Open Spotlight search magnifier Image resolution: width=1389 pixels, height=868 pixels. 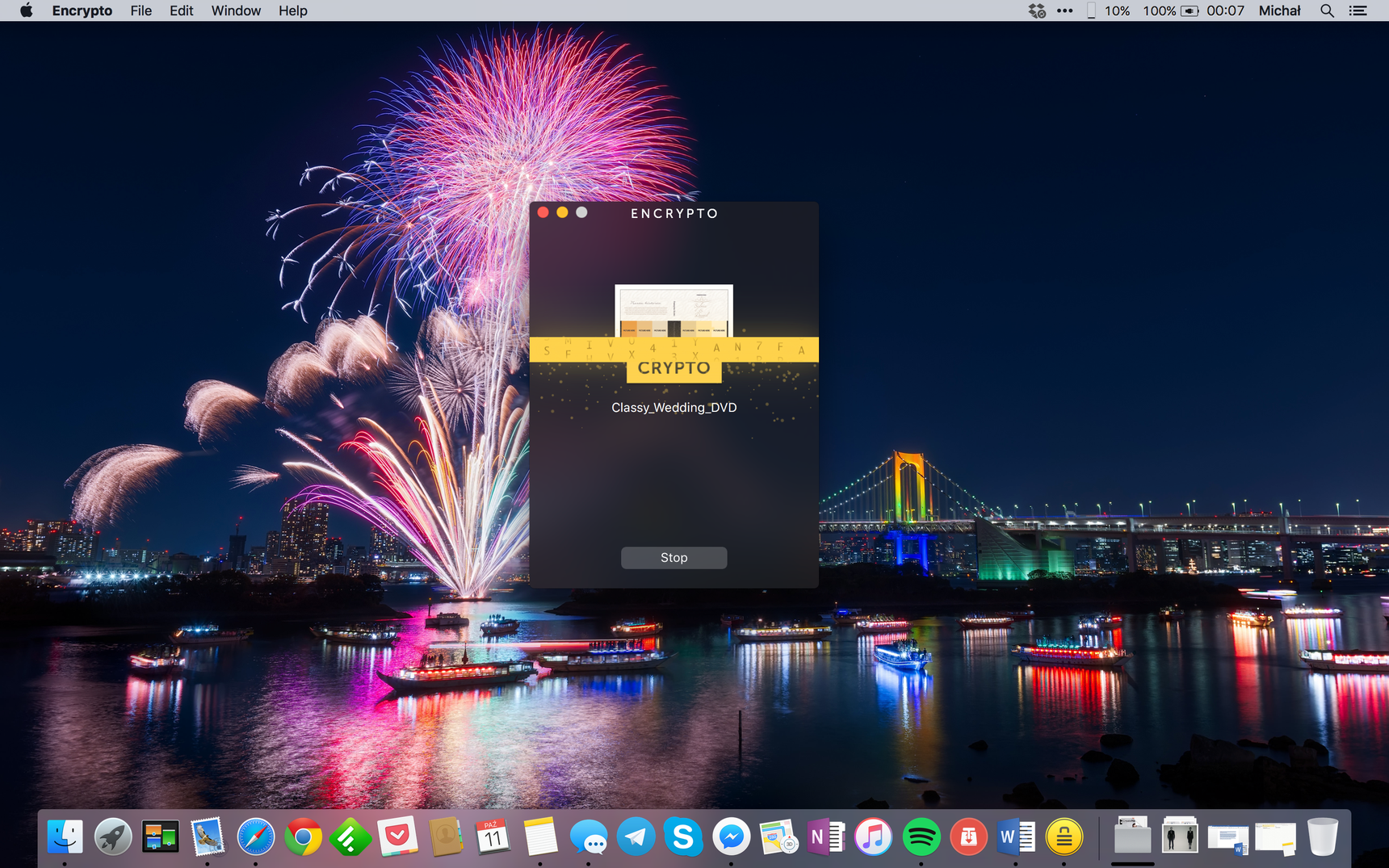pyautogui.click(x=1327, y=10)
